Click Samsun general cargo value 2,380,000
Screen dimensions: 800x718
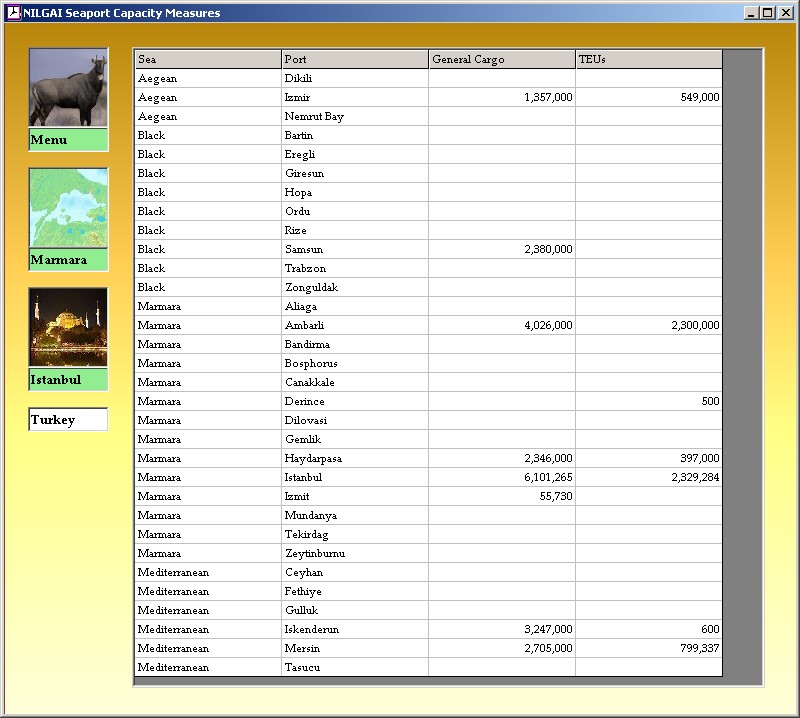click(x=501, y=249)
